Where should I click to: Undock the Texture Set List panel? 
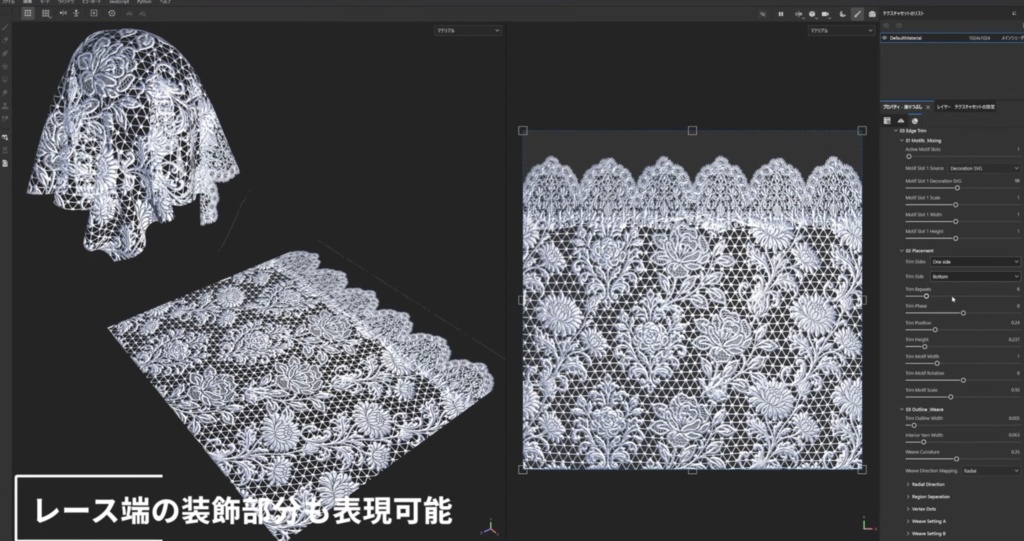(1014, 13)
